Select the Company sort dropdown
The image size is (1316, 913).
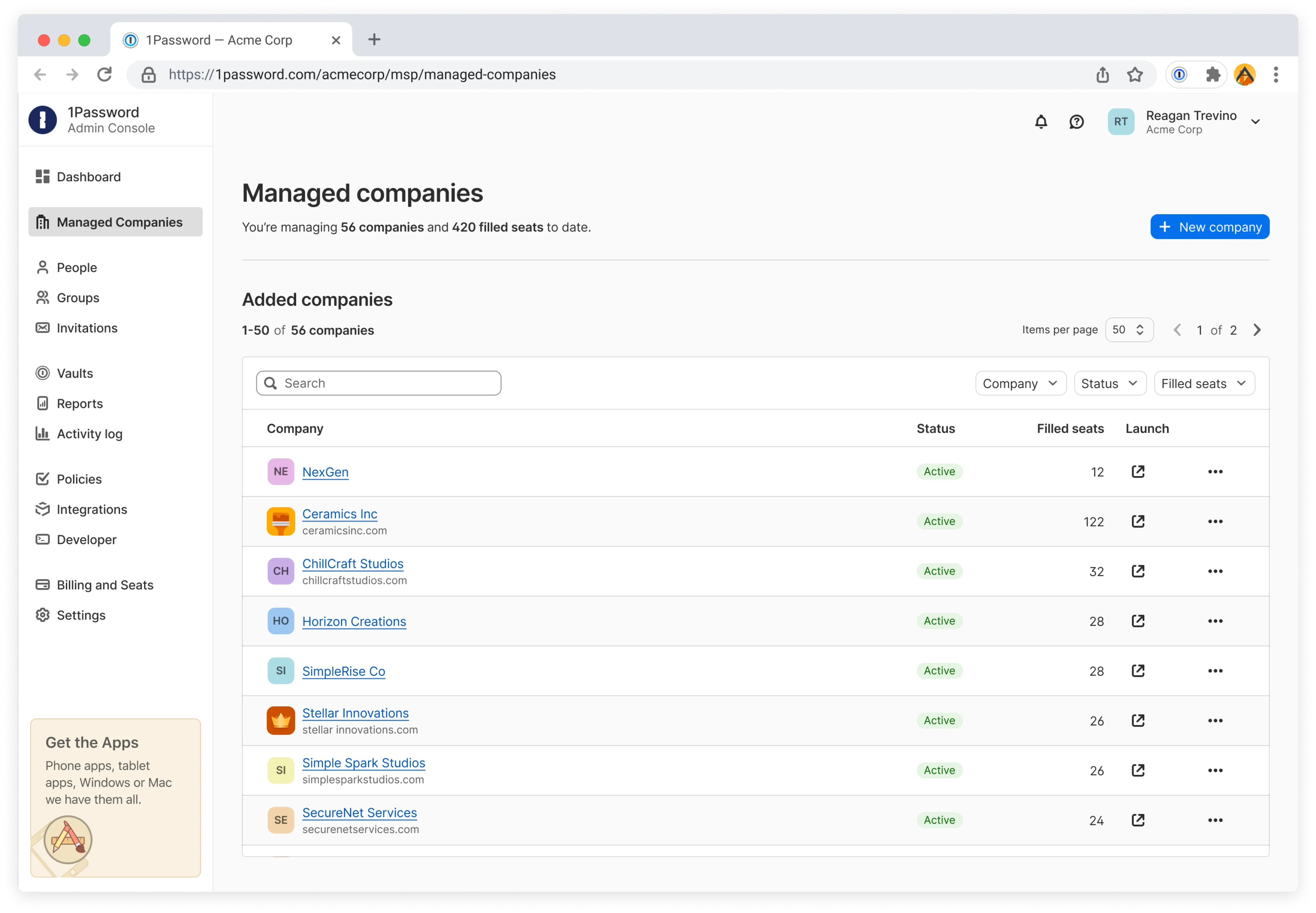click(1020, 383)
